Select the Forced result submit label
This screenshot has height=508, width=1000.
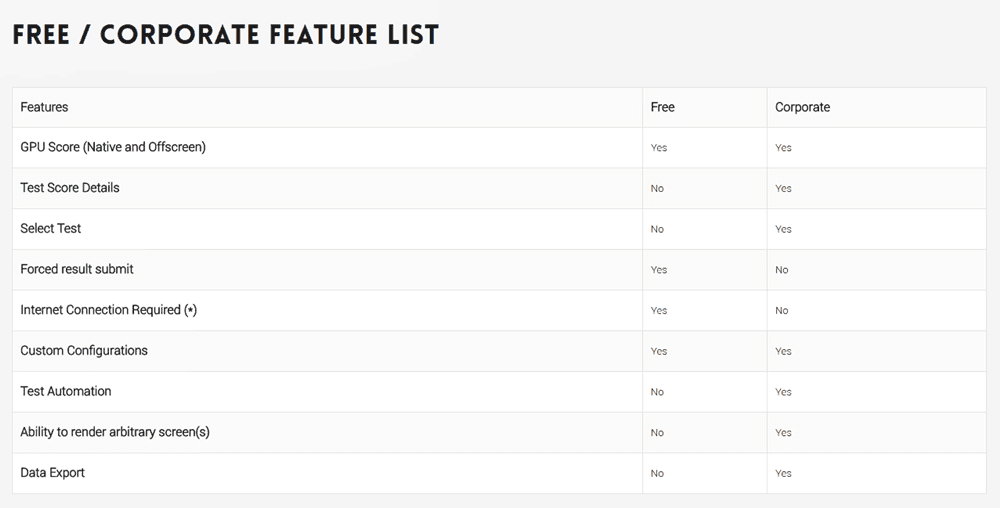click(x=77, y=269)
